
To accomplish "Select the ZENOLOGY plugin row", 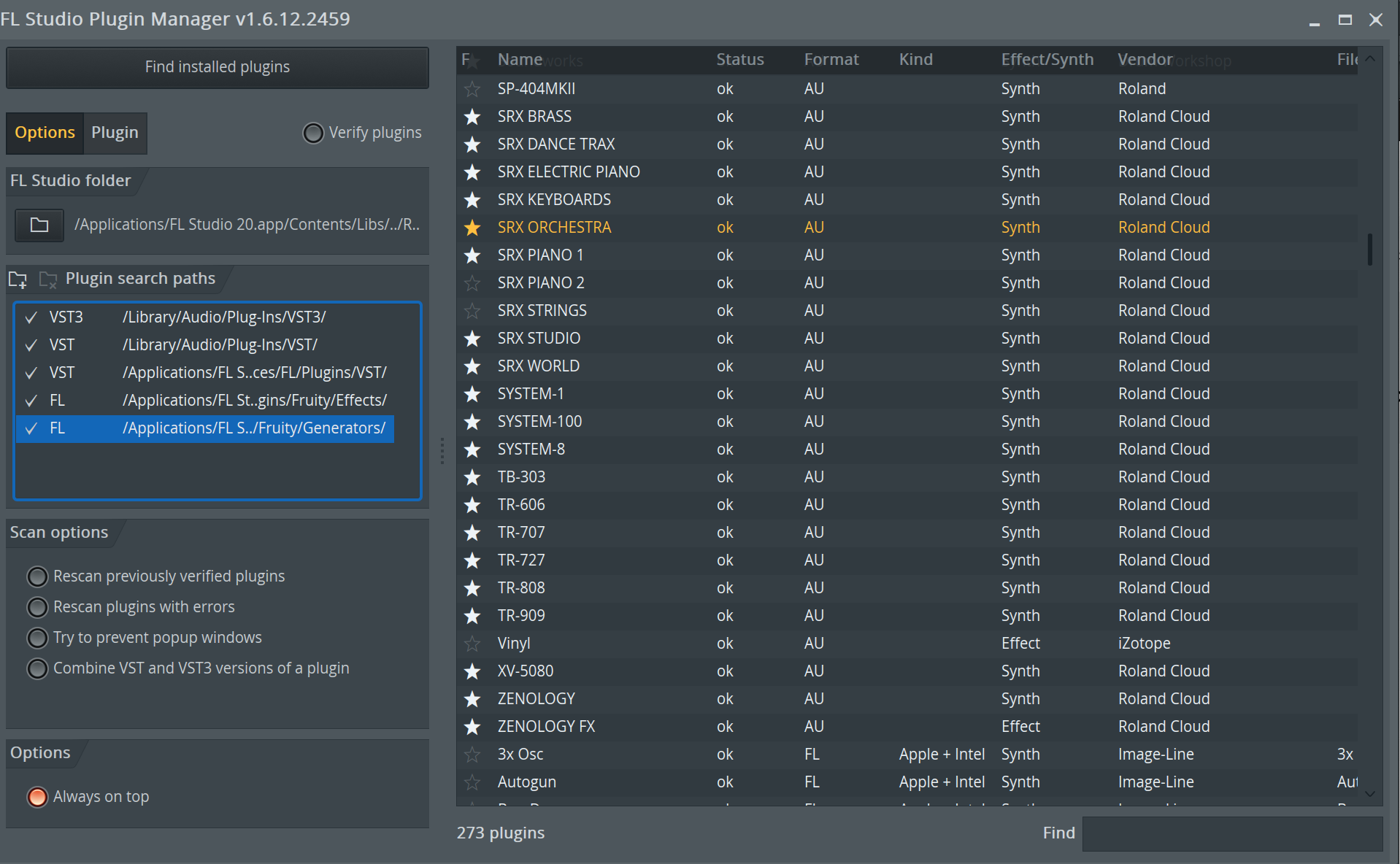I will [x=907, y=699].
